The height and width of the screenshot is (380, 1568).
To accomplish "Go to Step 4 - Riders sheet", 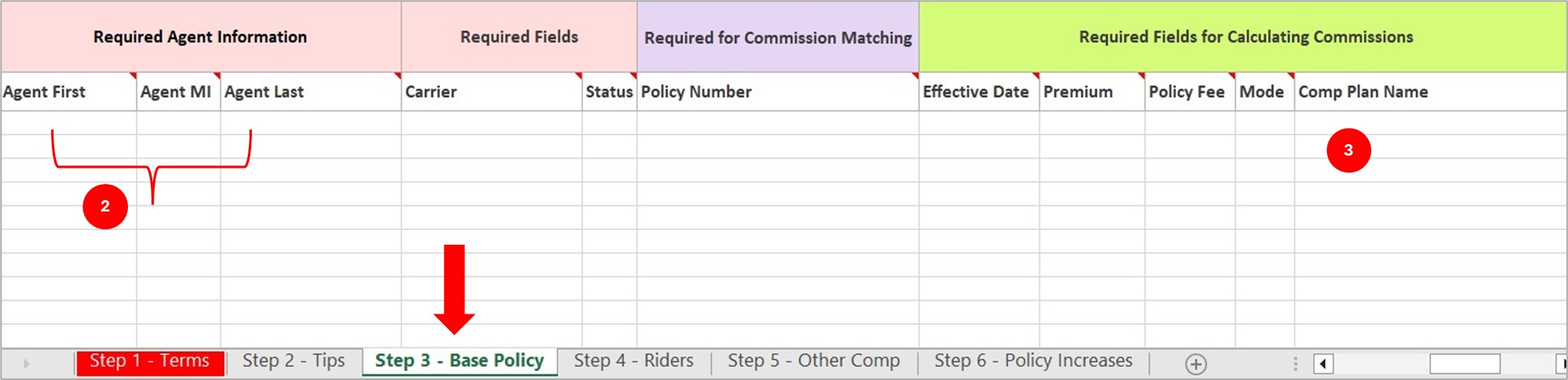I will [x=633, y=361].
